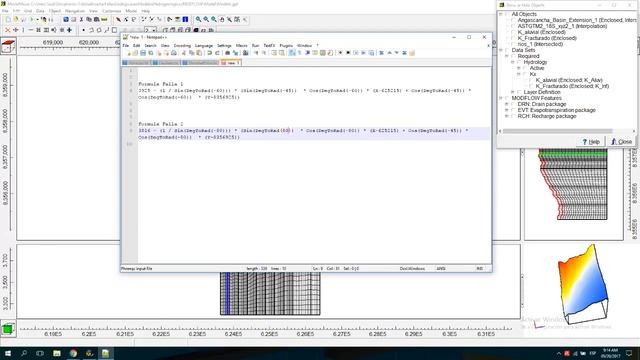Expand RCH: Recharge package node
The height and width of the screenshot is (360, 640).
click(x=507, y=116)
